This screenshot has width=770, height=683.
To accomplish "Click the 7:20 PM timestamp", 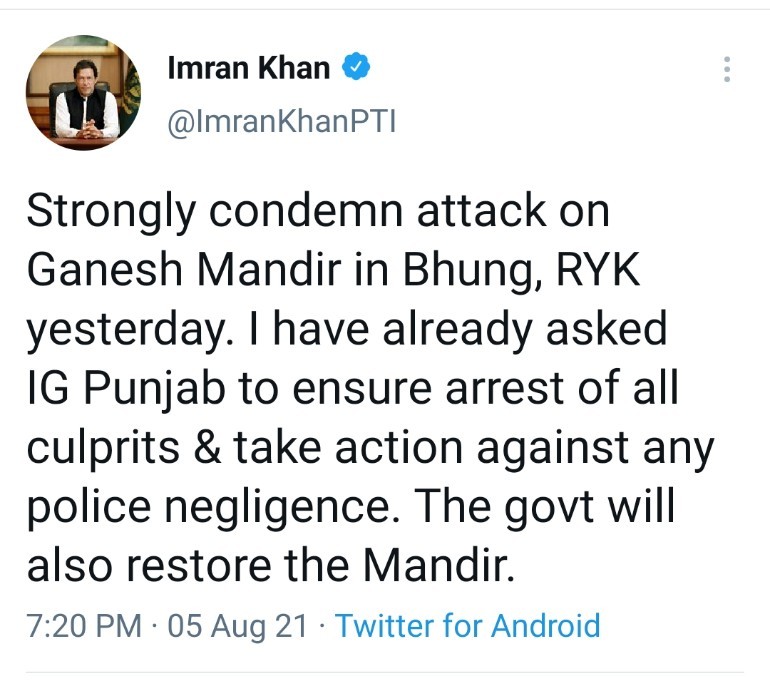I will pyautogui.click(x=84, y=626).
